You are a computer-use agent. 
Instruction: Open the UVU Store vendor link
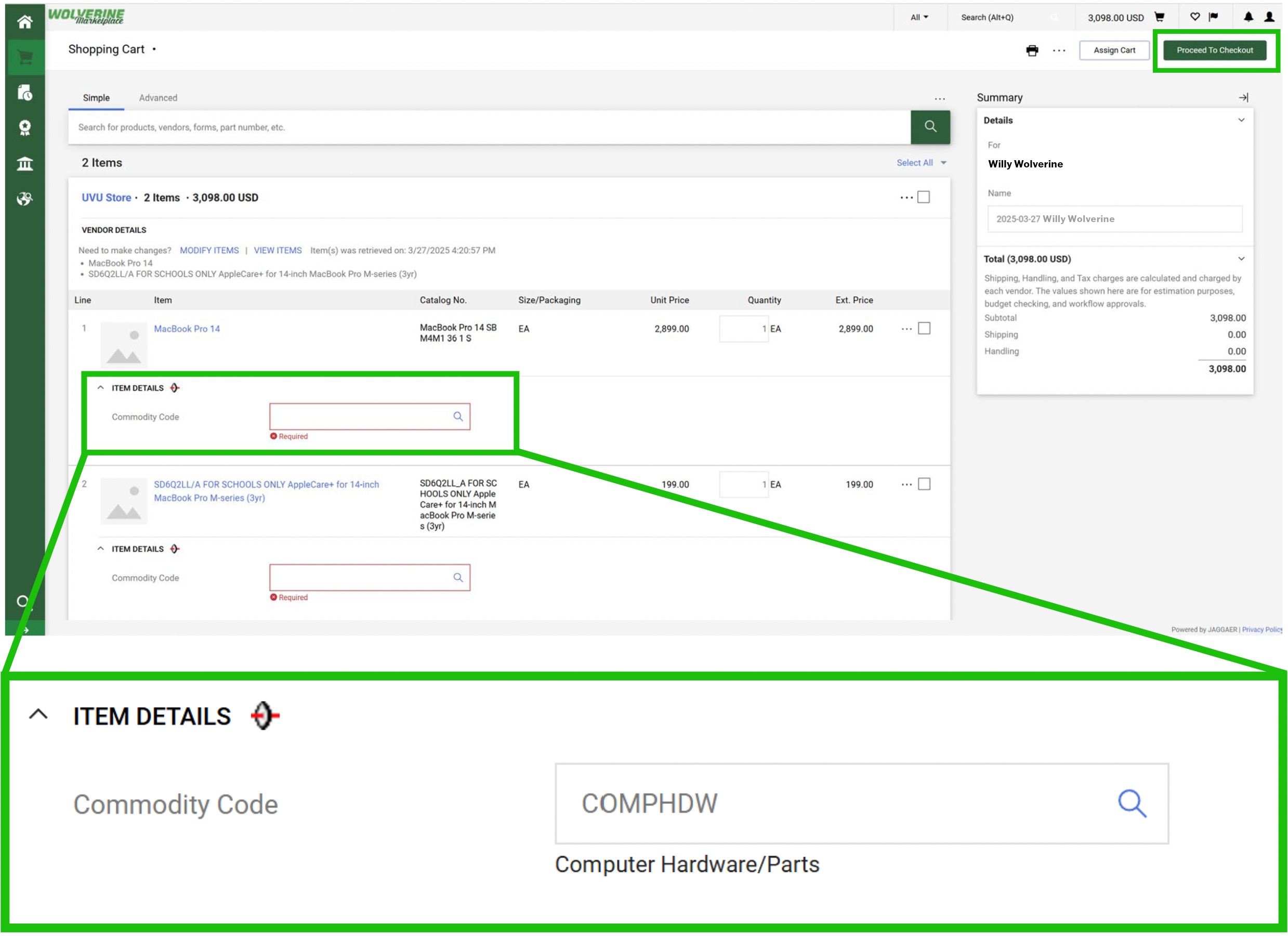click(106, 197)
